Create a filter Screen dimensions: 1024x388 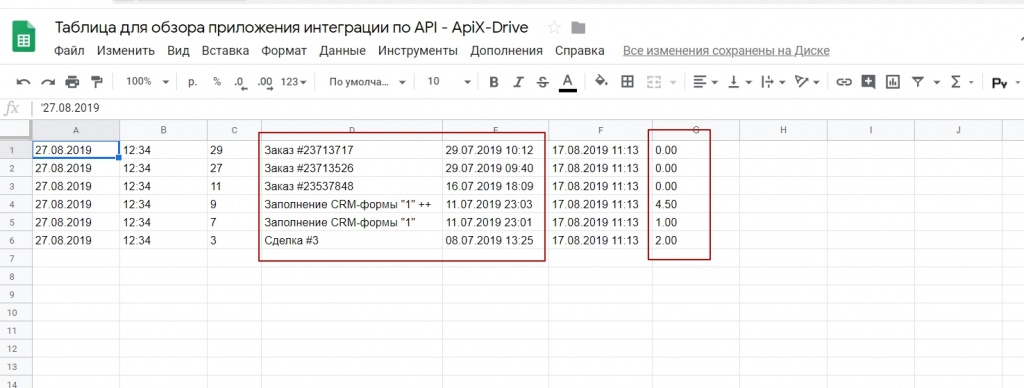(x=918, y=82)
